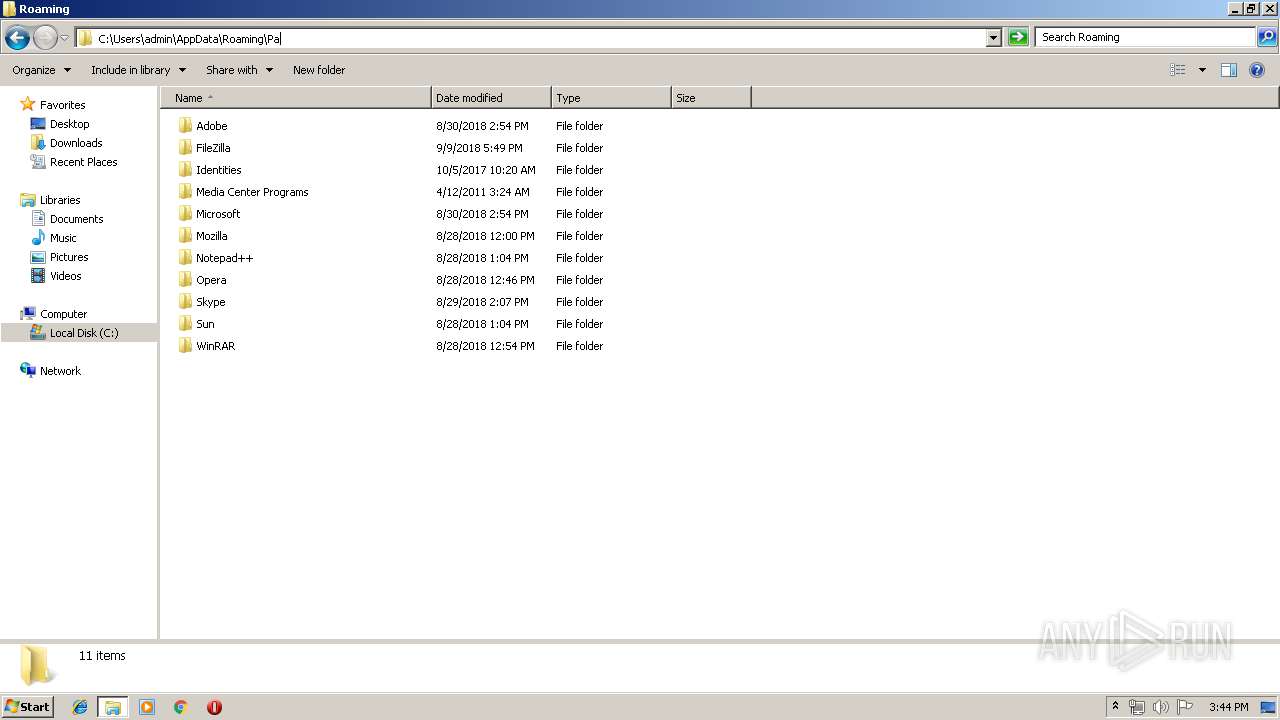
Task: Launch Internet Explorer from taskbar
Action: pyautogui.click(x=80, y=707)
